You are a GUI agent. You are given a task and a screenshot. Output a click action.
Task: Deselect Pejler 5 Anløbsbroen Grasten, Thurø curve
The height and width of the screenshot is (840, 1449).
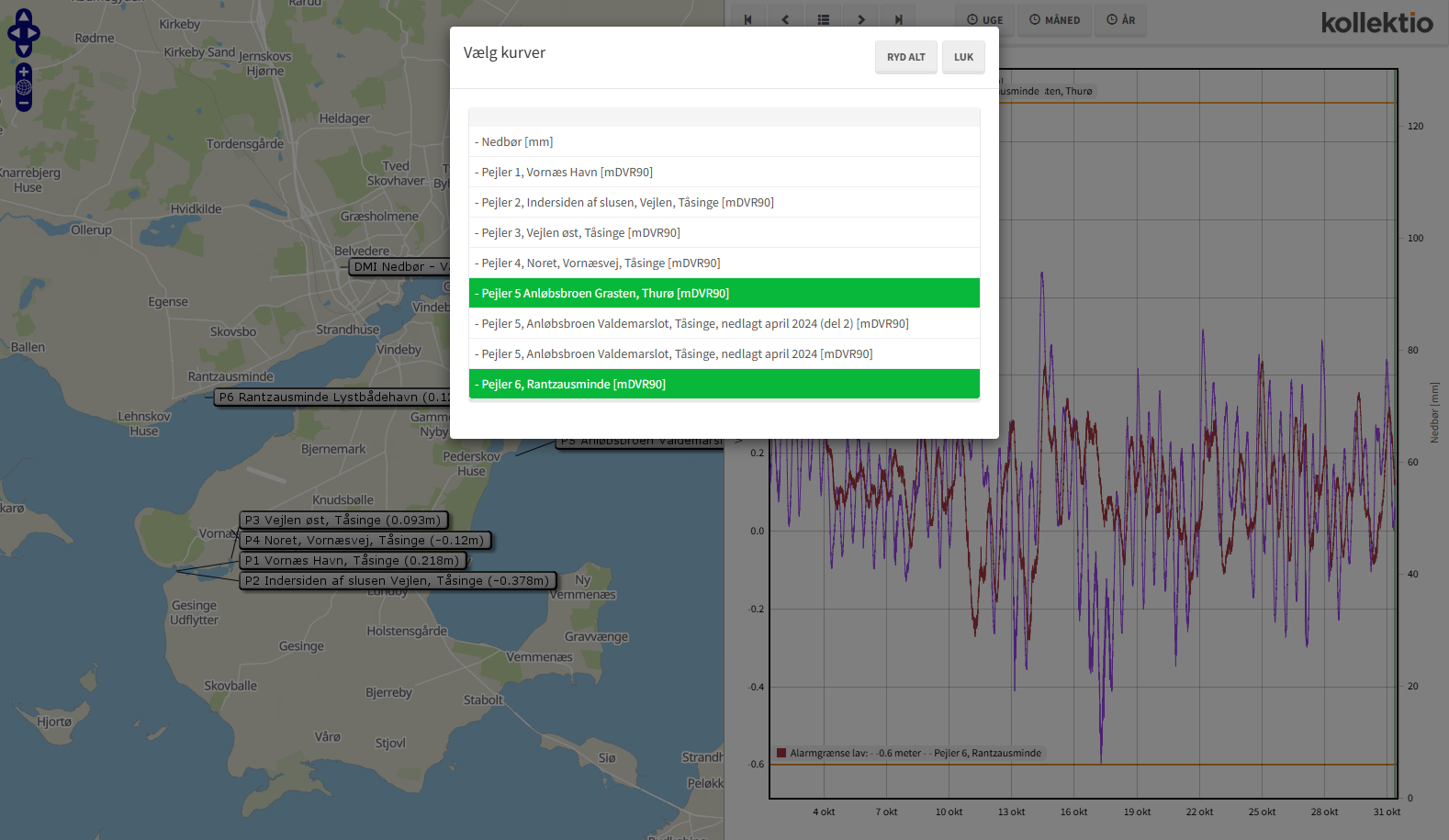(724, 293)
